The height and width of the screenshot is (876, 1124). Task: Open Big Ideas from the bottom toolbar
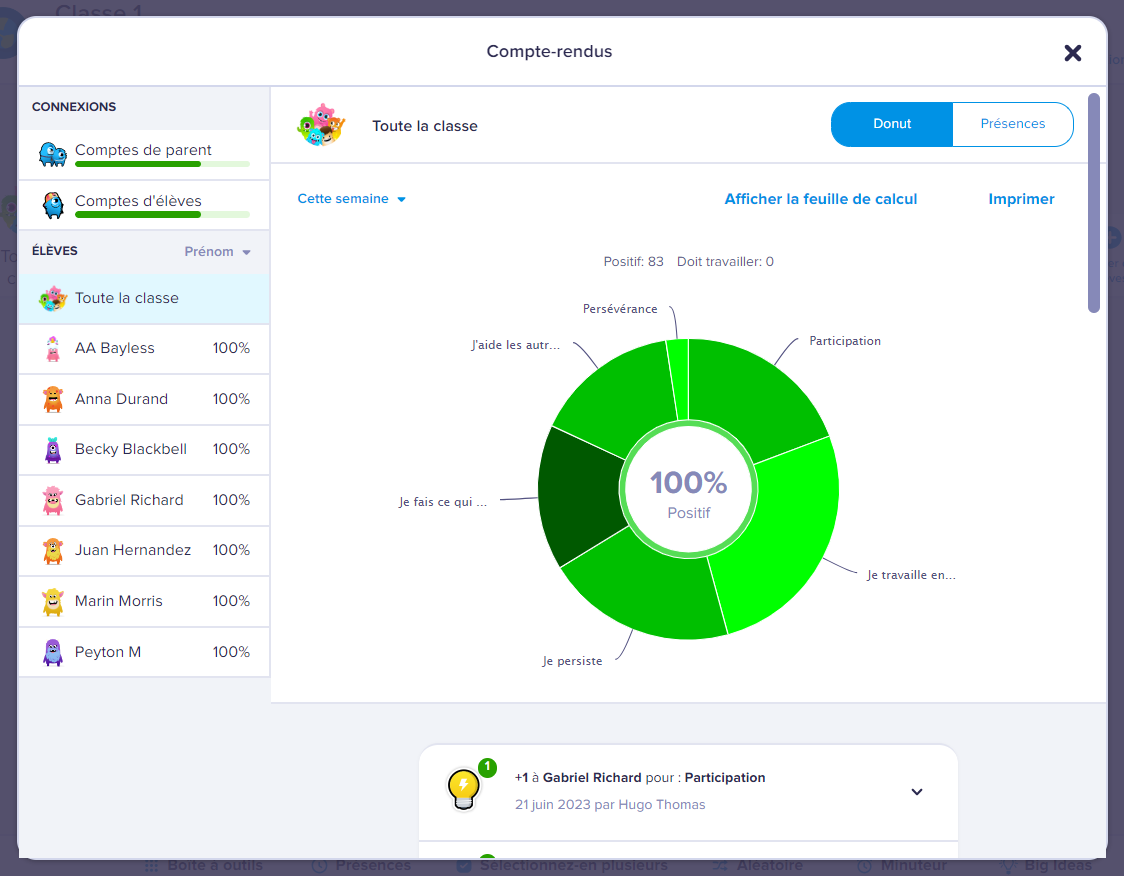tap(1006, 866)
